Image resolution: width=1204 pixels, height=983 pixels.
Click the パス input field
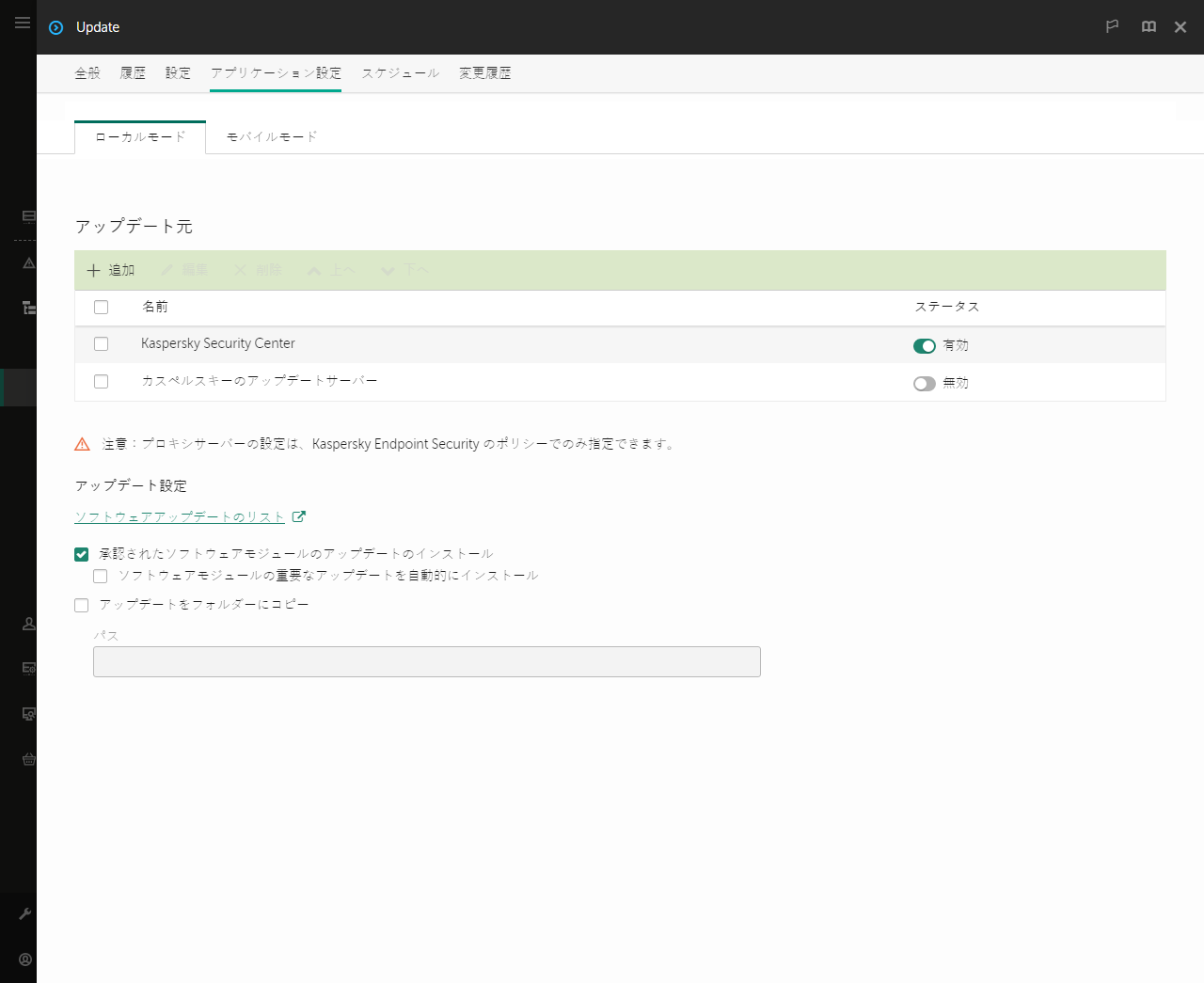(x=426, y=661)
